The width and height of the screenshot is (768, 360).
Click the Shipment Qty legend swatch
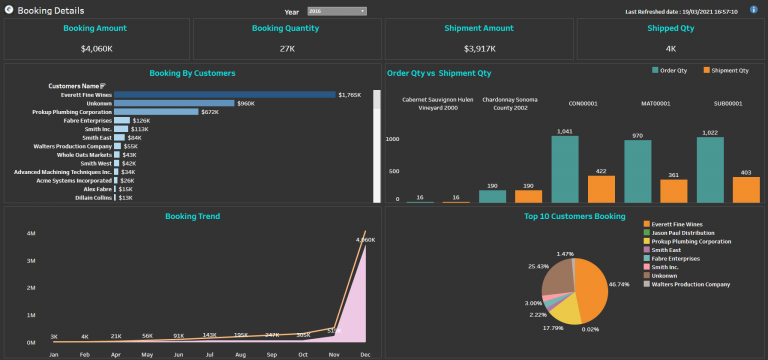(706, 71)
